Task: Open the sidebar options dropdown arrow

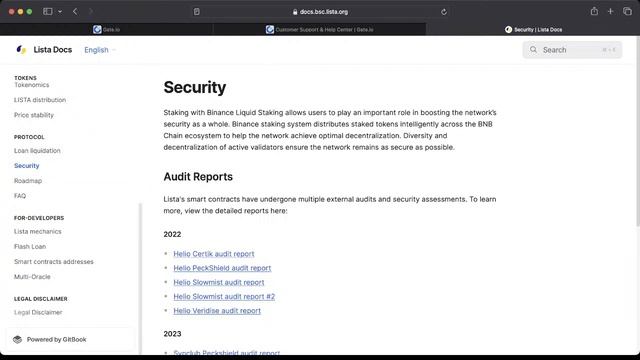Action: pos(60,12)
